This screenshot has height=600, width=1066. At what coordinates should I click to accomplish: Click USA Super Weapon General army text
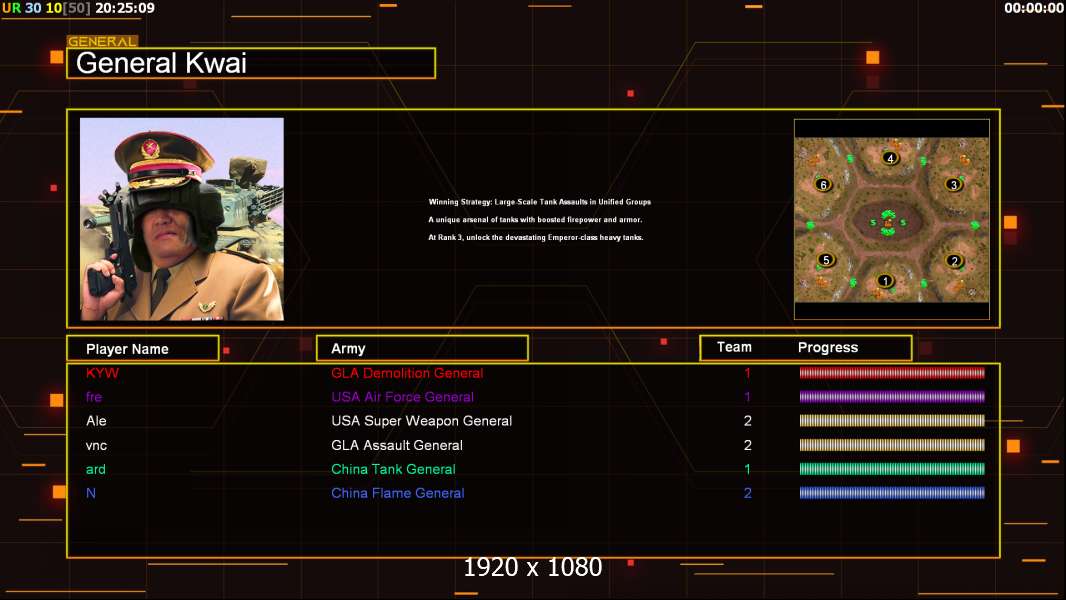pos(422,421)
